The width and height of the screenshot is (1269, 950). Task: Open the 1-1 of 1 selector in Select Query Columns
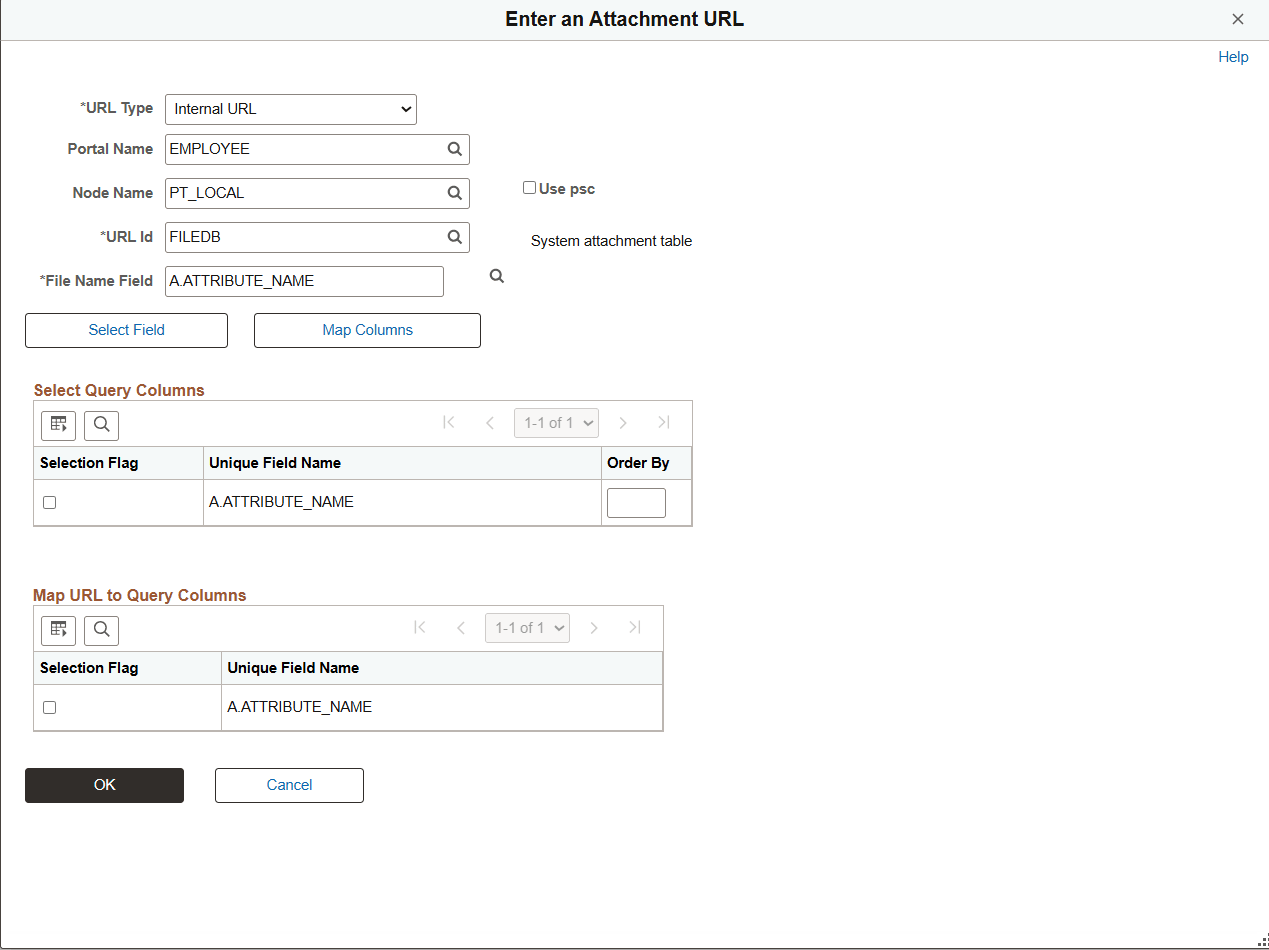tap(556, 423)
